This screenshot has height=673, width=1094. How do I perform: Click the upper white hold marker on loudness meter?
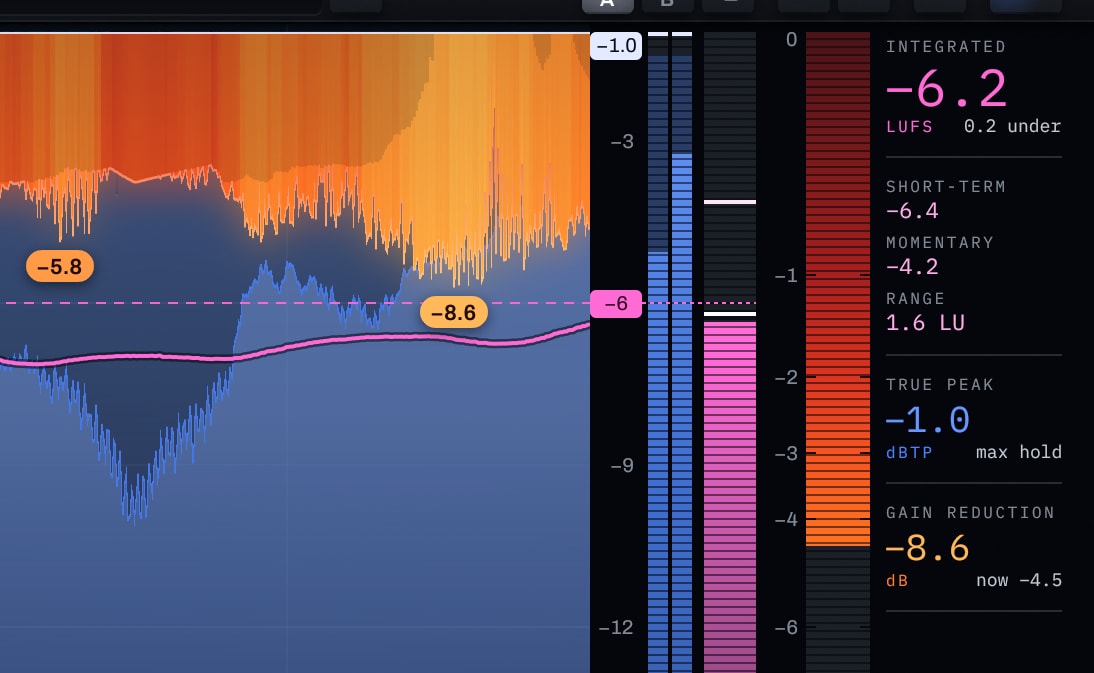[730, 202]
